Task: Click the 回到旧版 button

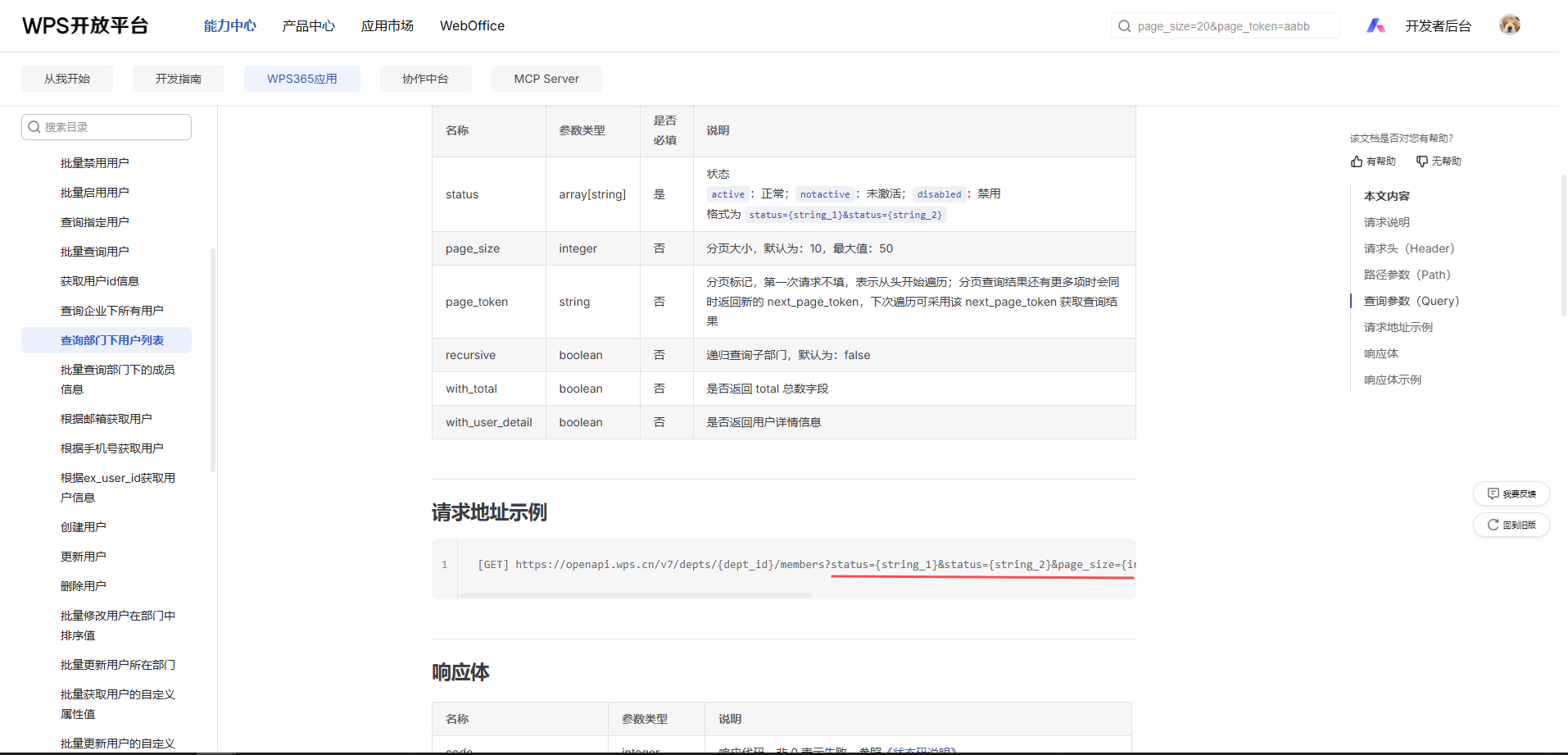Action: tap(1511, 525)
